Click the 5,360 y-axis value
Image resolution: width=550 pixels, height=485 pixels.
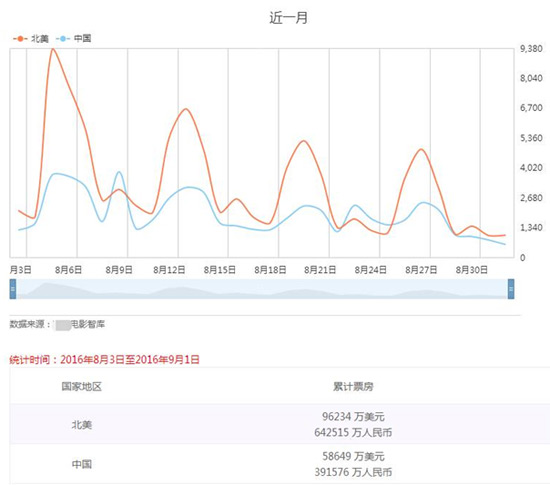tap(531, 138)
